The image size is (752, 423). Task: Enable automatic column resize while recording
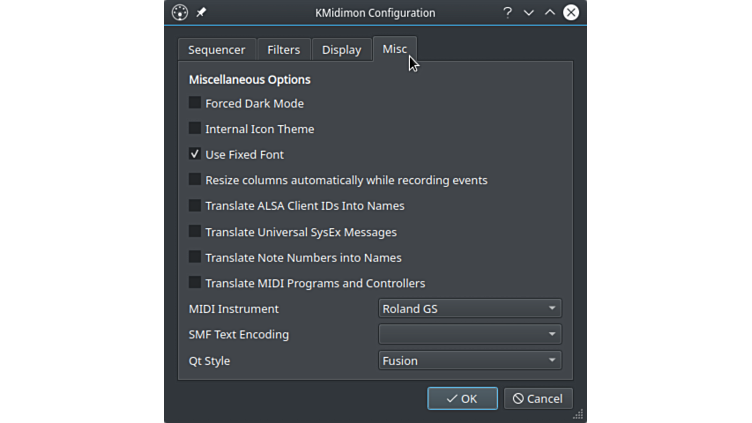point(195,180)
